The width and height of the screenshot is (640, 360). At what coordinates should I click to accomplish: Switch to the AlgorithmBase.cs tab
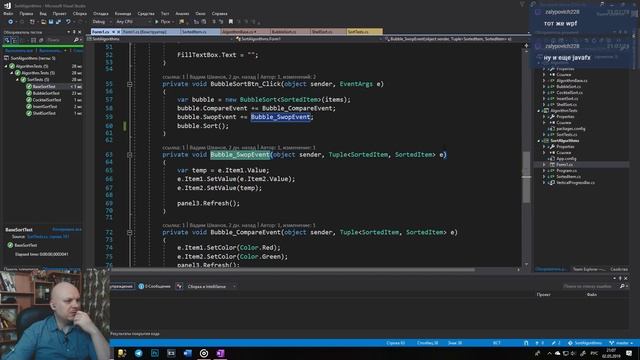(x=244, y=31)
